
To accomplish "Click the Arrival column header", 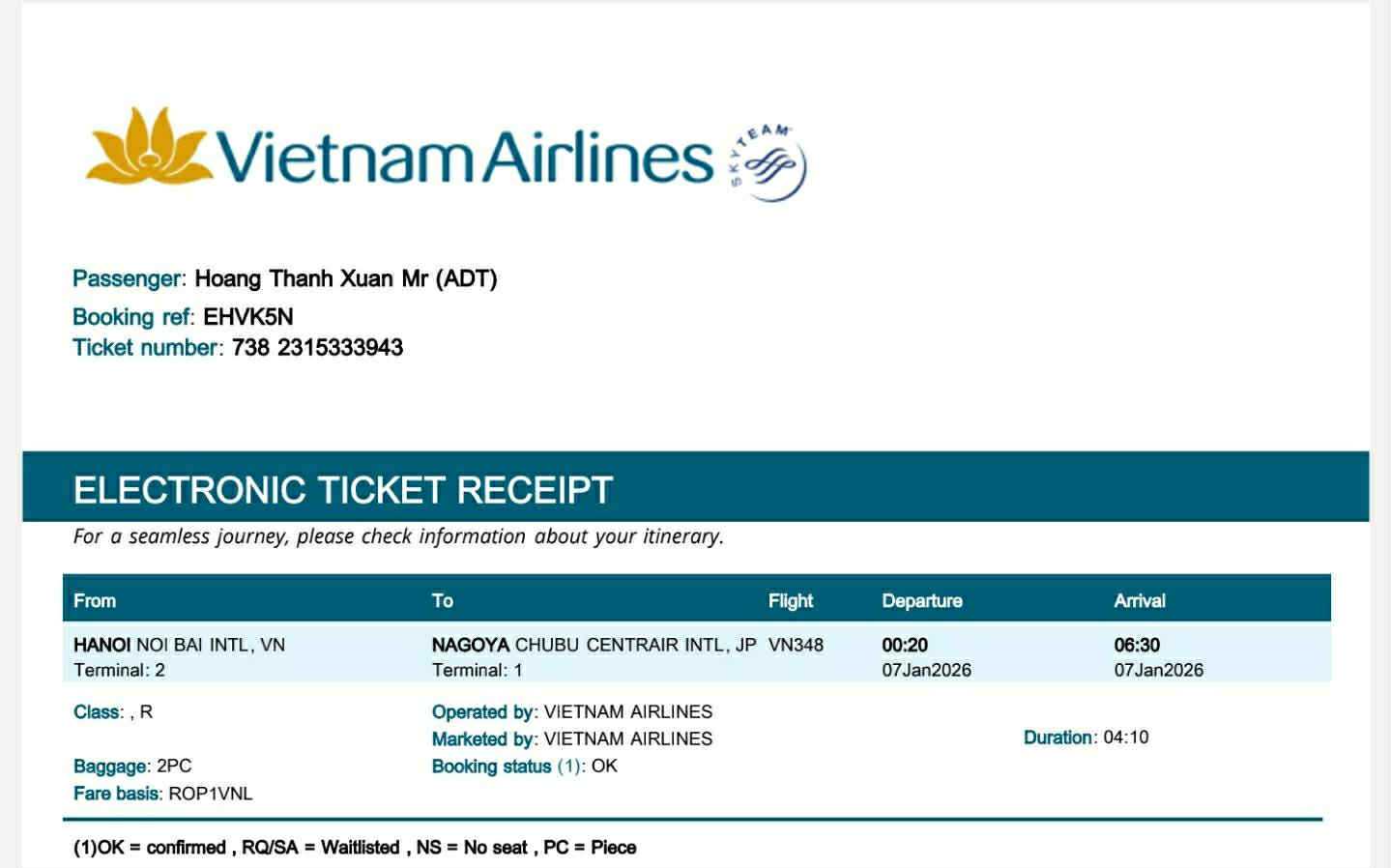I will click(x=1140, y=601).
